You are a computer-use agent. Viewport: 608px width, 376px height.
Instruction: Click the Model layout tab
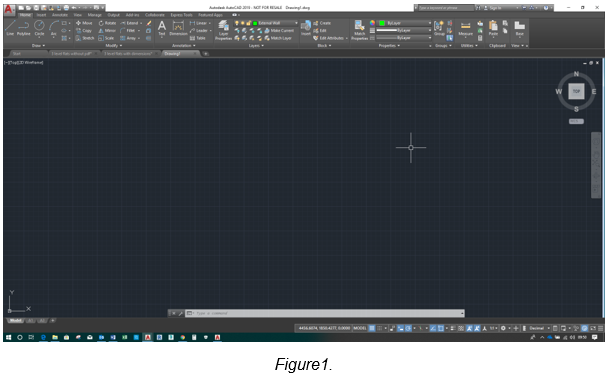[x=15, y=321]
